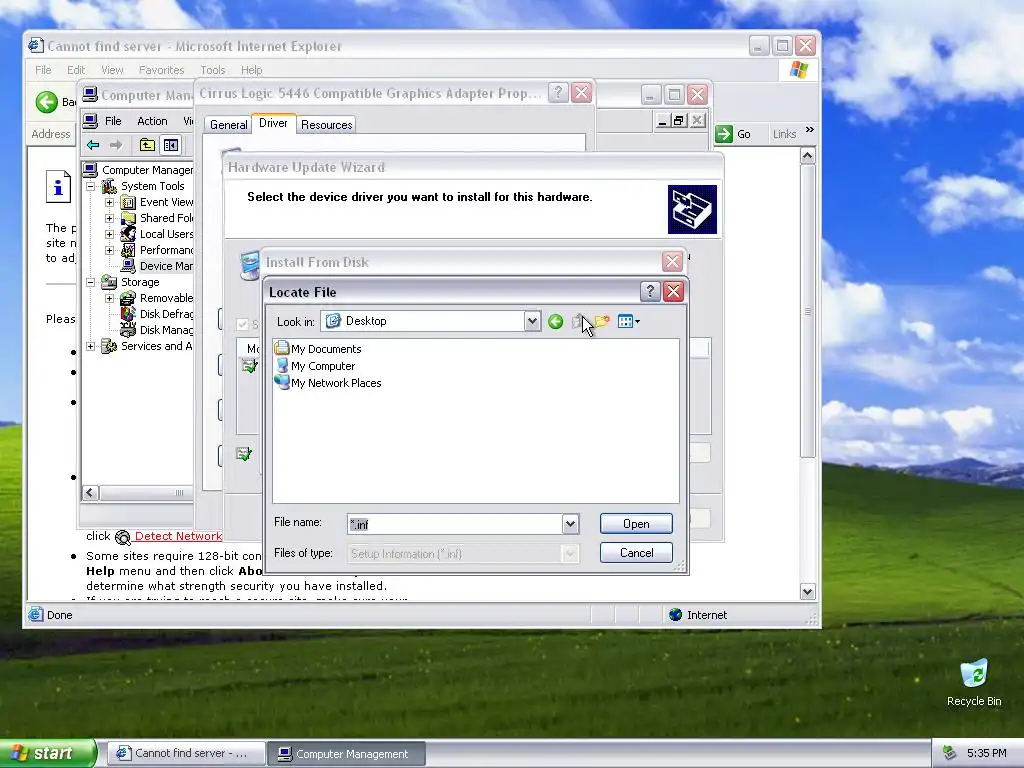1024x768 pixels.
Task: Click Back arrow in Computer Management toolbar
Action: pyautogui.click(x=93, y=145)
